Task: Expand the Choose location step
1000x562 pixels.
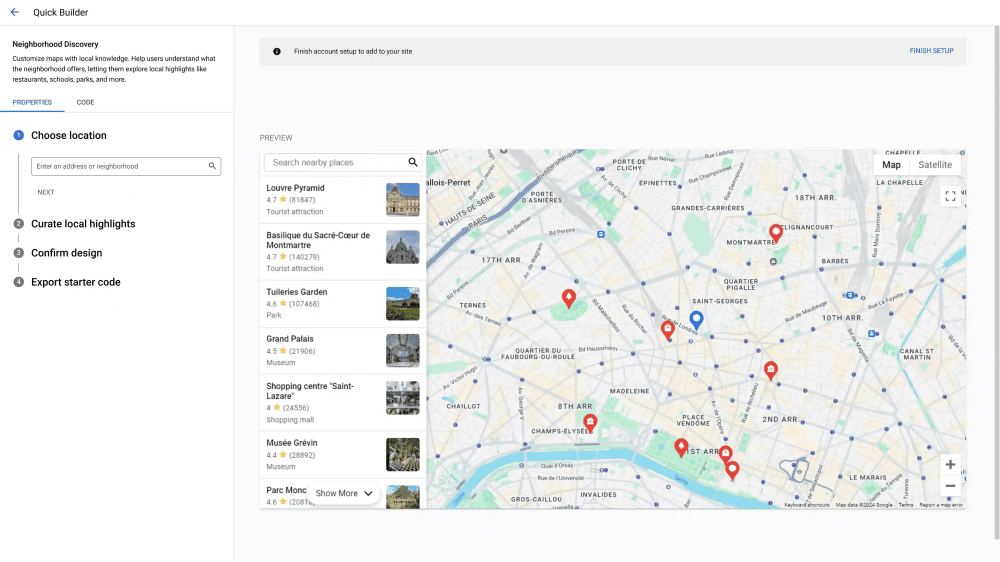Action: [69, 135]
